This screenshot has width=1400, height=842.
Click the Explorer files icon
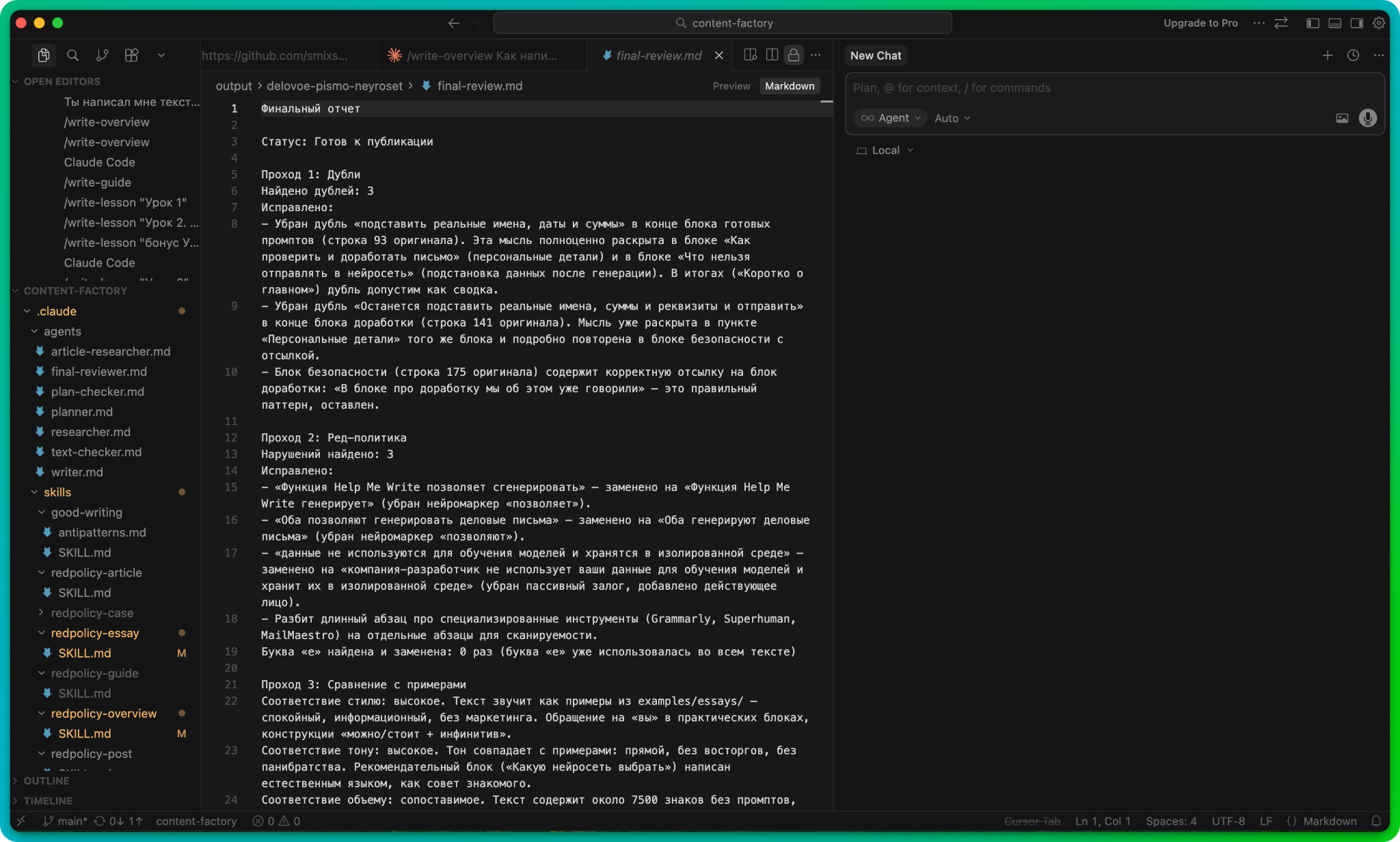click(x=43, y=55)
